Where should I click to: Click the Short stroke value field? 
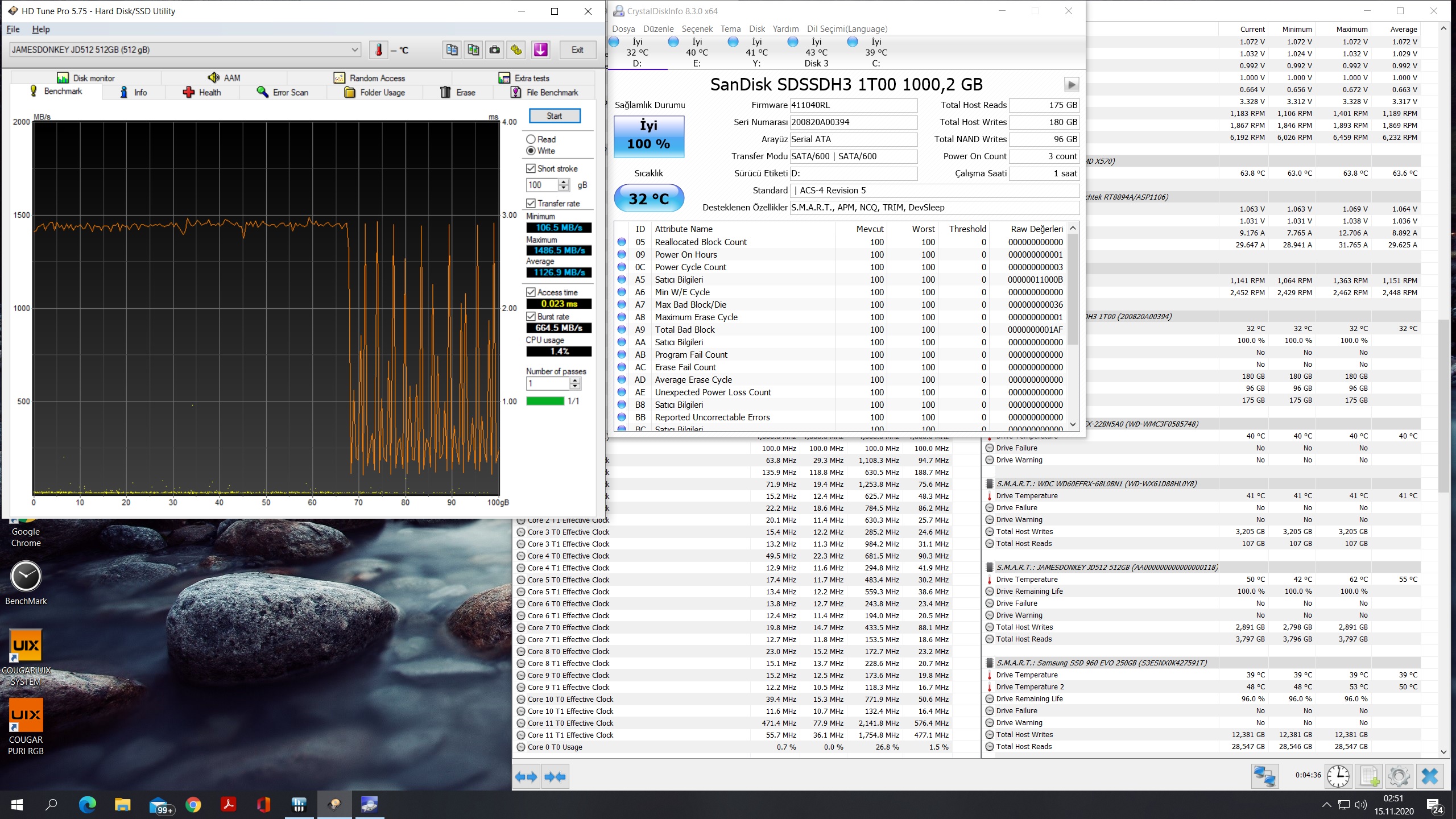[x=542, y=185]
